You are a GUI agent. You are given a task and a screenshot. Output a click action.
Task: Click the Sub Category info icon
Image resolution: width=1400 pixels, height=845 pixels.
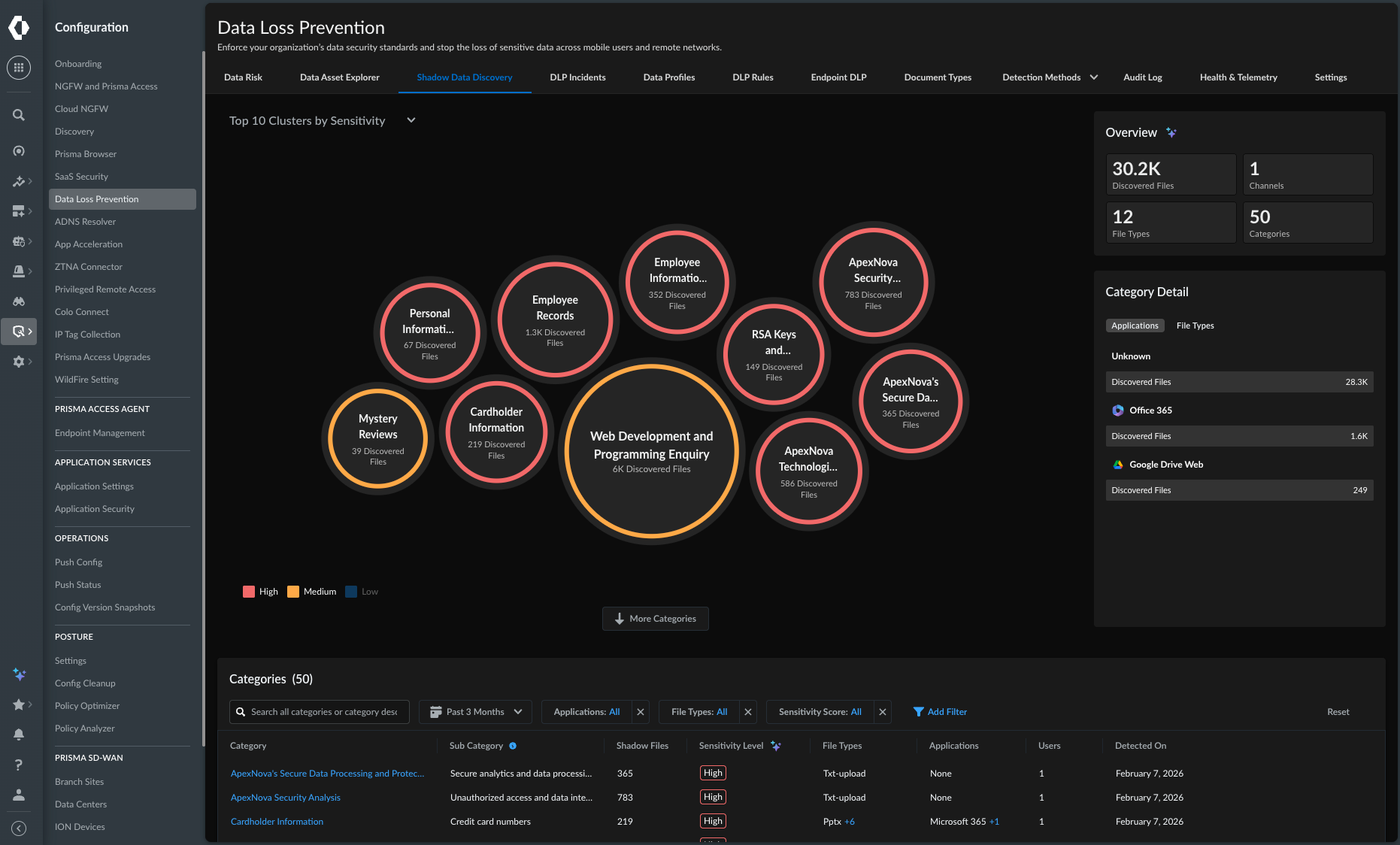[513, 746]
